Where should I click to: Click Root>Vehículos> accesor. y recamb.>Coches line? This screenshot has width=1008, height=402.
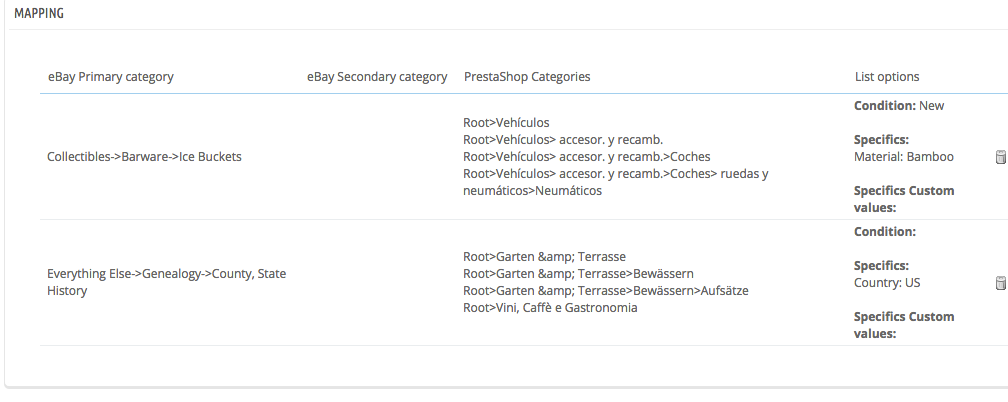[586, 157]
